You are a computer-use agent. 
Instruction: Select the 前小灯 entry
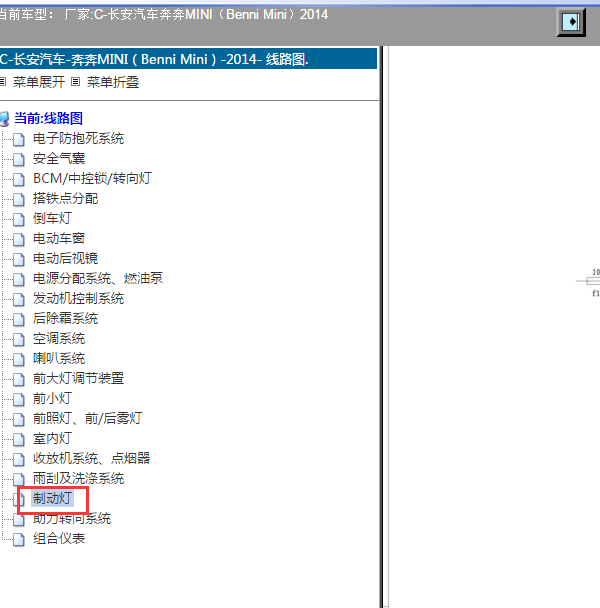(x=52, y=398)
